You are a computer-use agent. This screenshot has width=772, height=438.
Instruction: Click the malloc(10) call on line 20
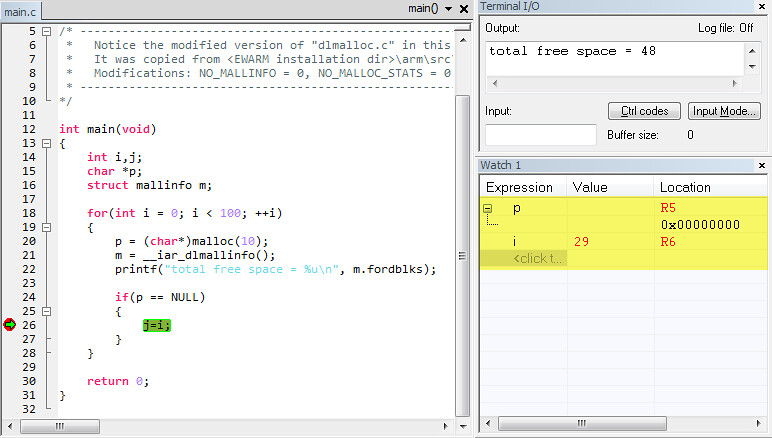[229, 242]
